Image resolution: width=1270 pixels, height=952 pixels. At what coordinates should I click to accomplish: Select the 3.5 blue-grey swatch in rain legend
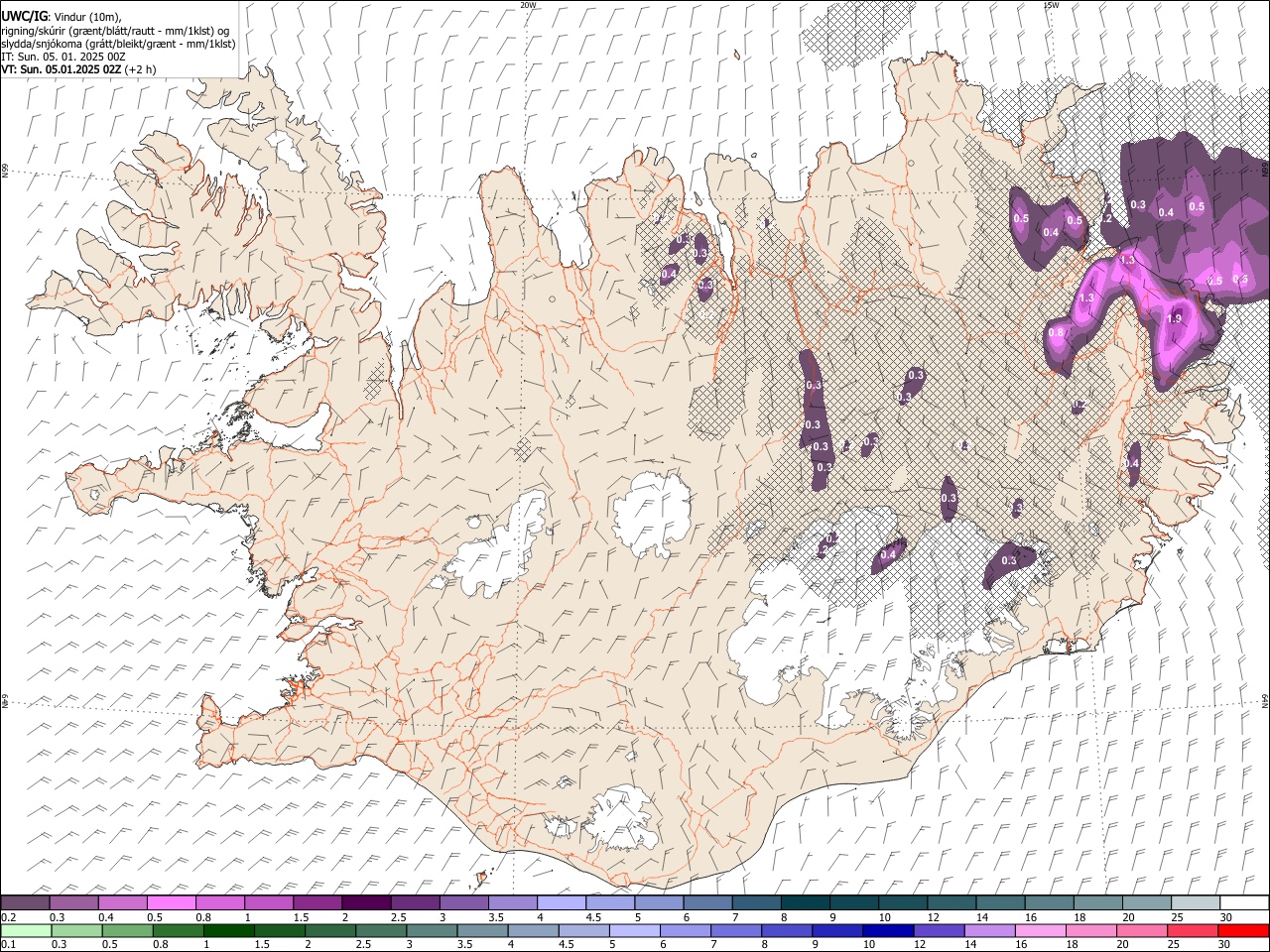click(x=482, y=930)
